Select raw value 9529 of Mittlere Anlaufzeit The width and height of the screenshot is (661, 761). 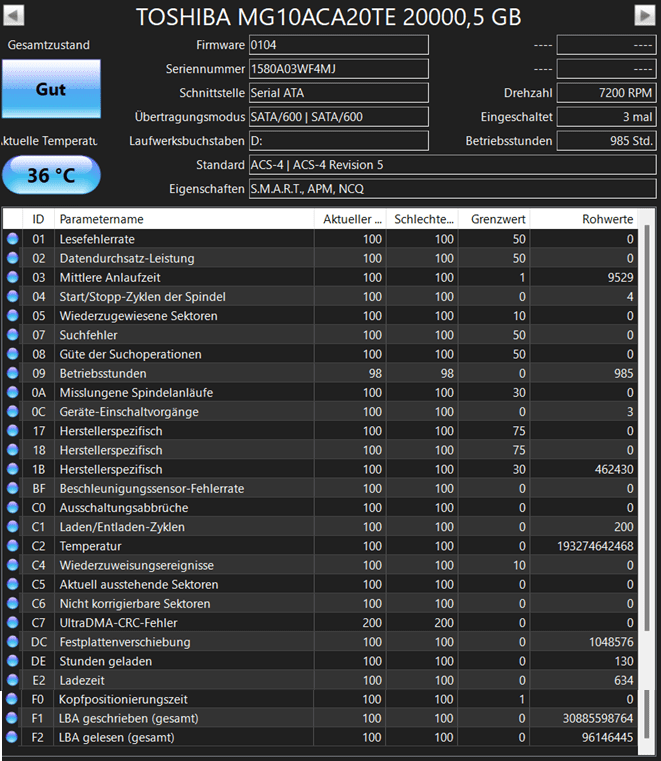[x=620, y=277]
